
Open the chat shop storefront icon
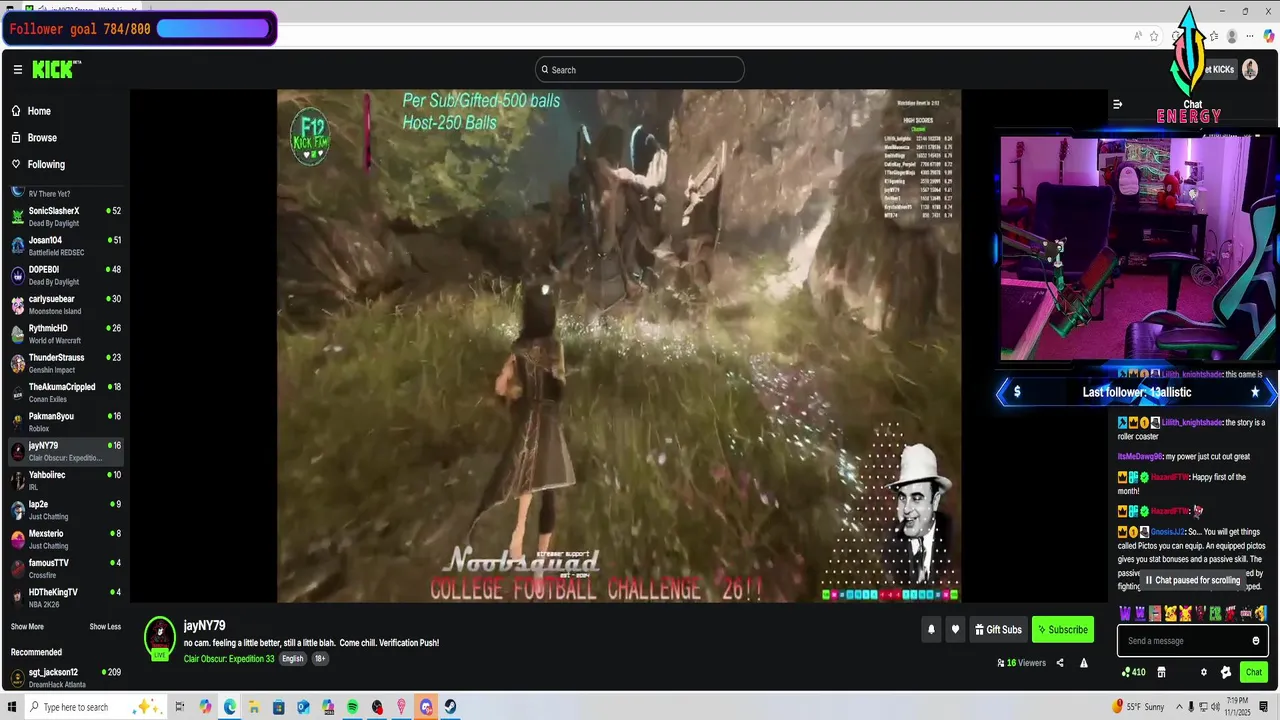click(x=1161, y=673)
